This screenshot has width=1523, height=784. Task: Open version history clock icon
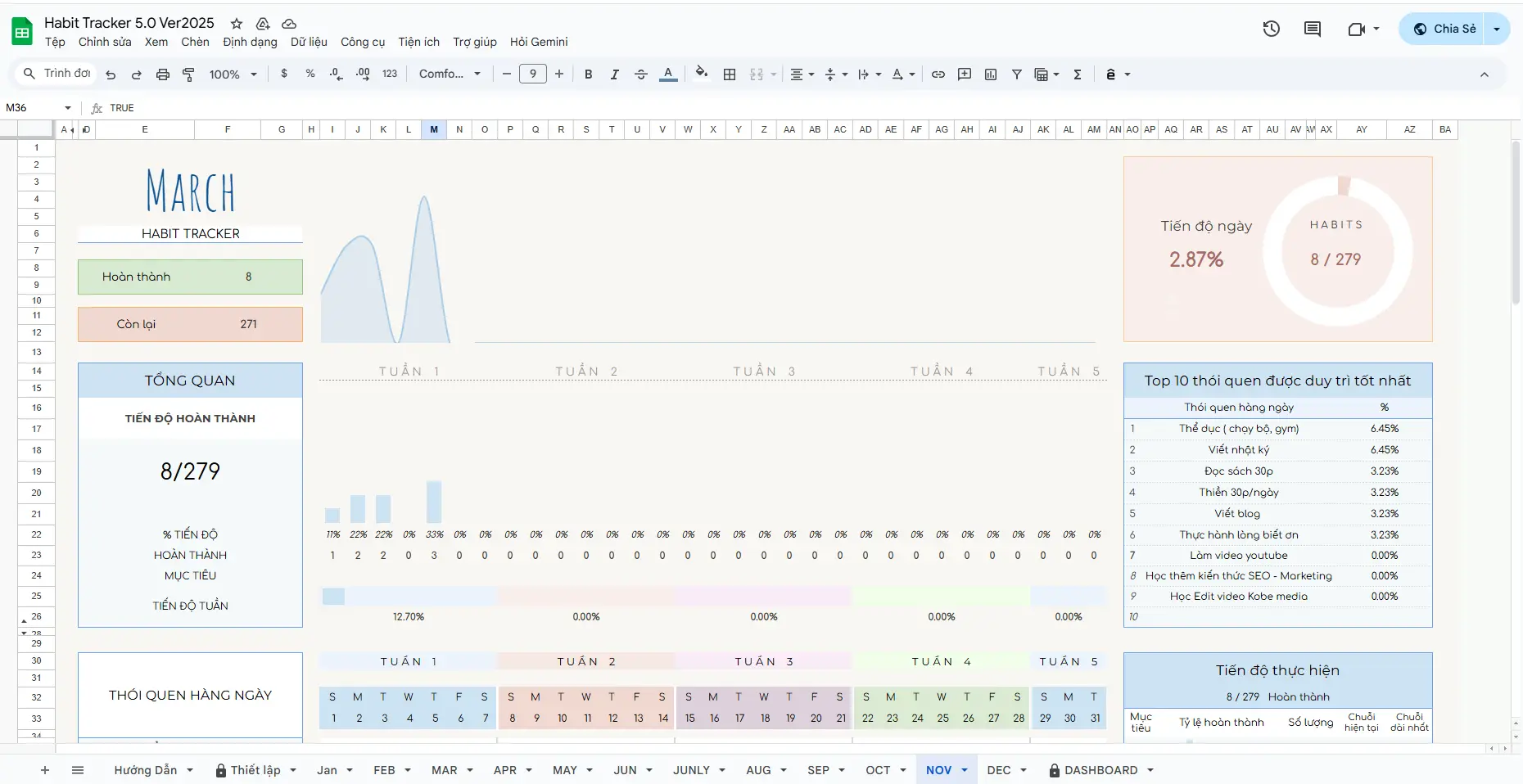[x=1271, y=29]
